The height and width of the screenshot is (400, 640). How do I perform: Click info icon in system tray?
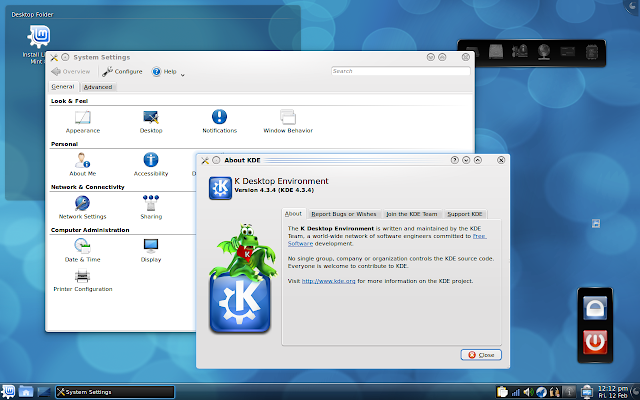coord(569,392)
